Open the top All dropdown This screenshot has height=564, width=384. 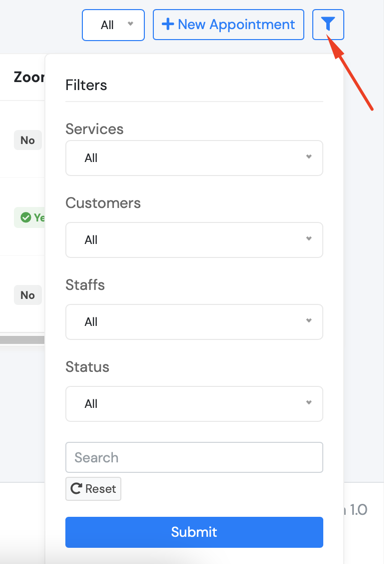[113, 25]
